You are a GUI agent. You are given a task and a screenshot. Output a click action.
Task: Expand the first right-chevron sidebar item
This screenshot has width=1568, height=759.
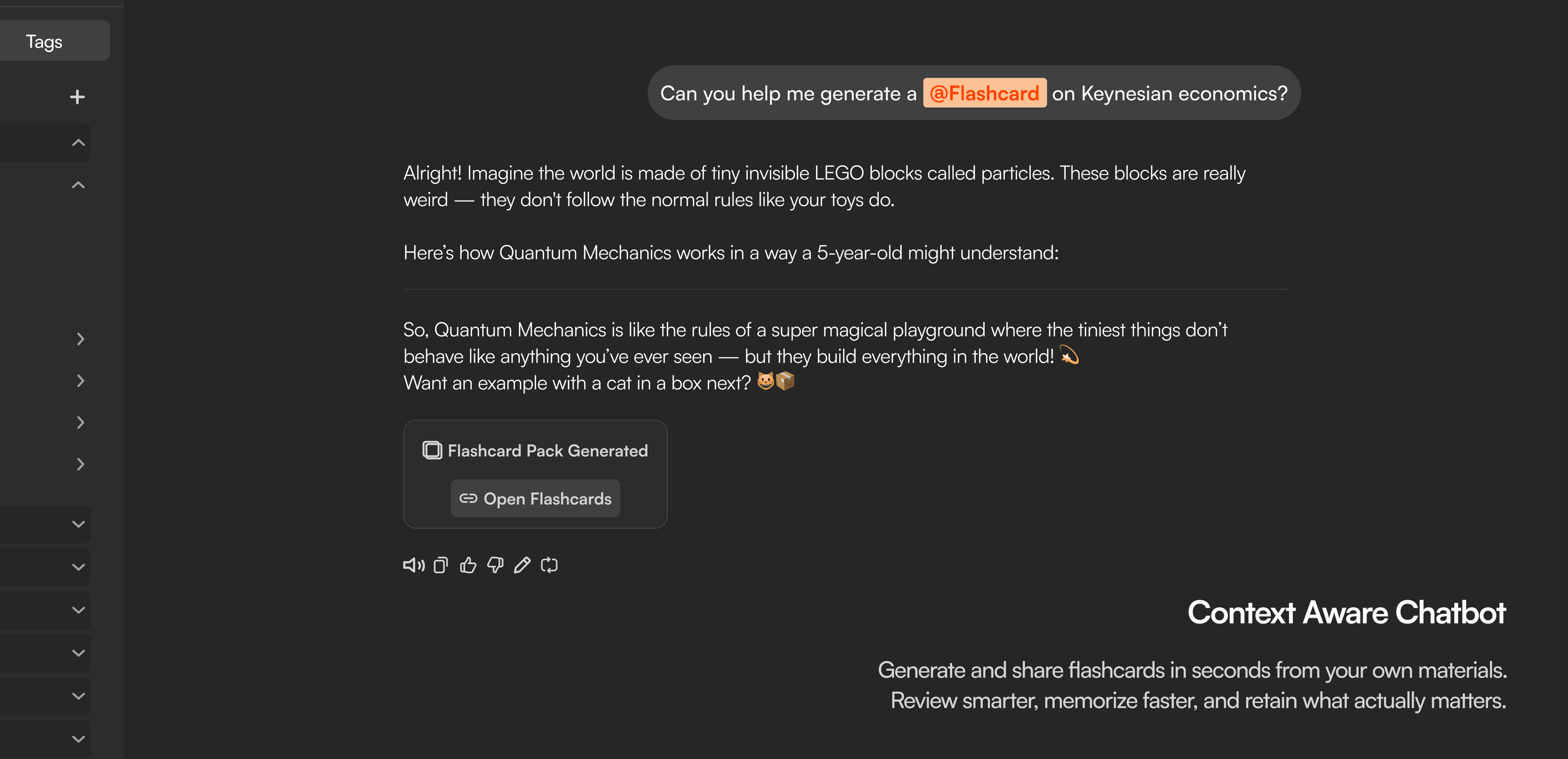tap(80, 339)
